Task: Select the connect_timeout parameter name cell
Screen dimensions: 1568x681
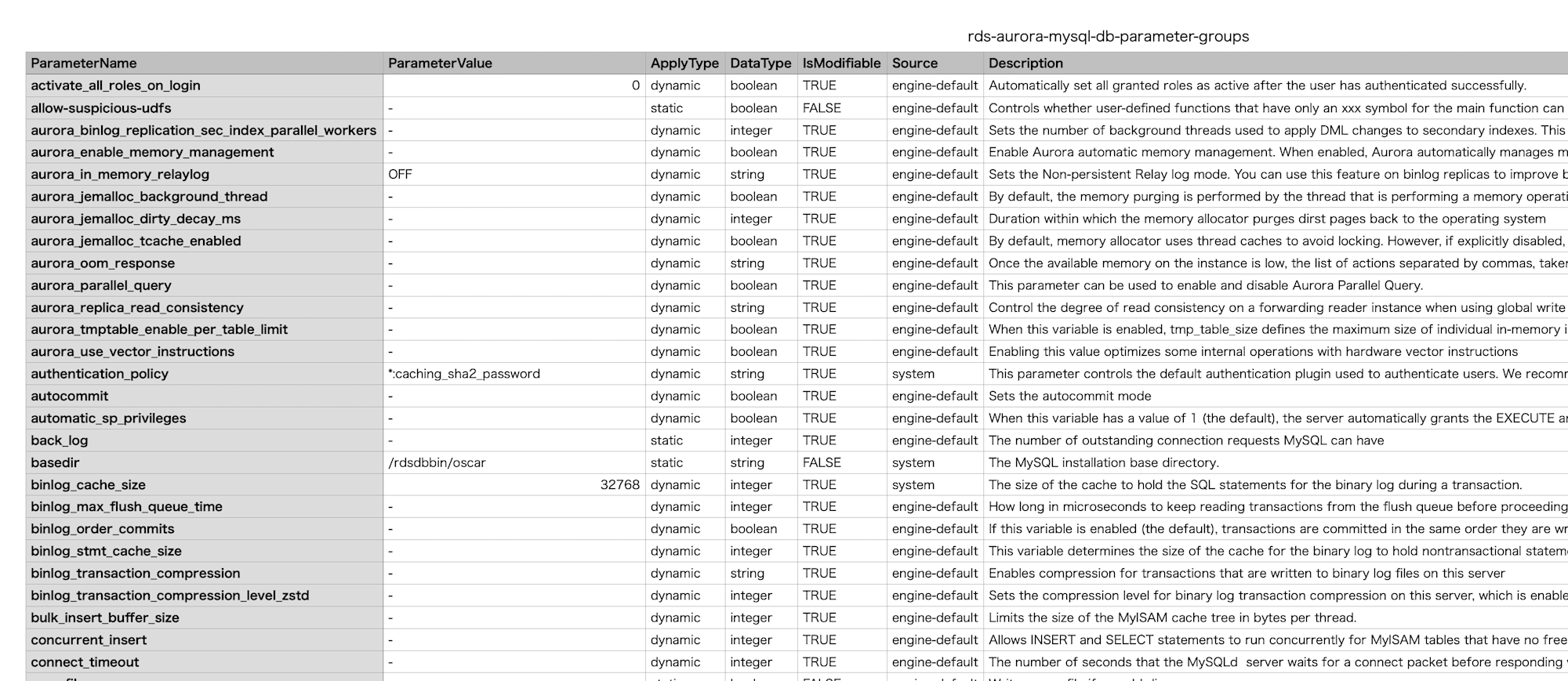Action: (x=205, y=662)
